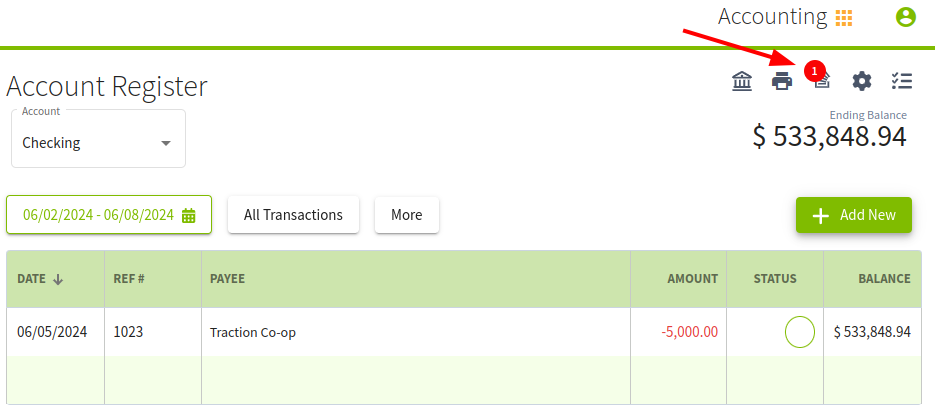Click the printer icon
This screenshot has width=935, height=414.
click(782, 81)
